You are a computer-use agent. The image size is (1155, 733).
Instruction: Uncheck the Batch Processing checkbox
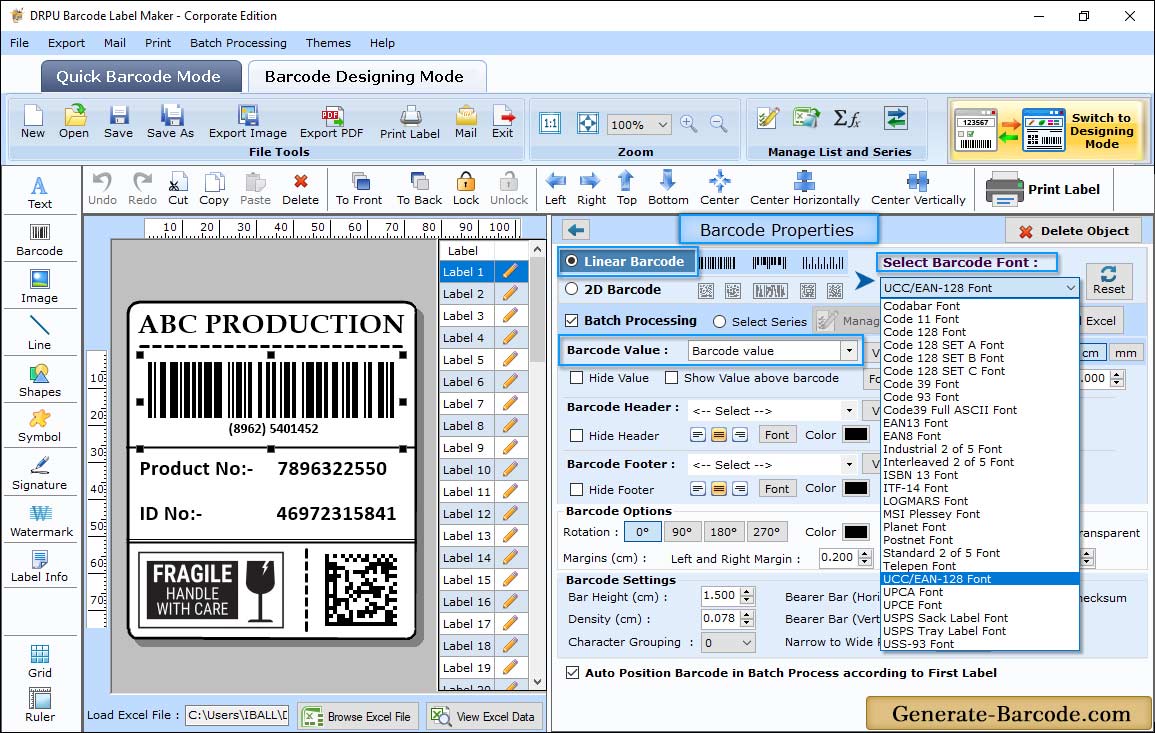click(x=572, y=320)
